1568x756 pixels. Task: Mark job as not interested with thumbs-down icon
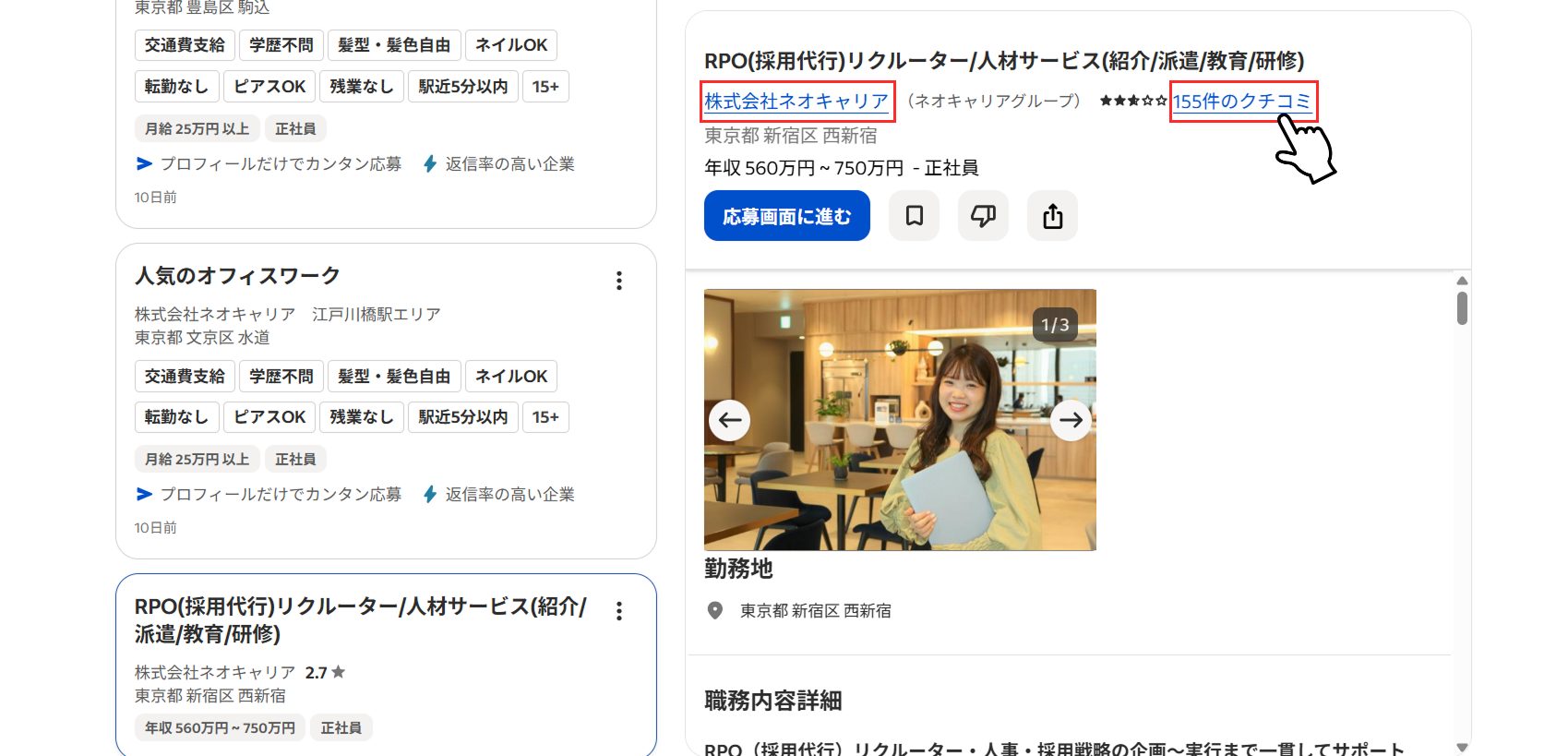pos(983,216)
